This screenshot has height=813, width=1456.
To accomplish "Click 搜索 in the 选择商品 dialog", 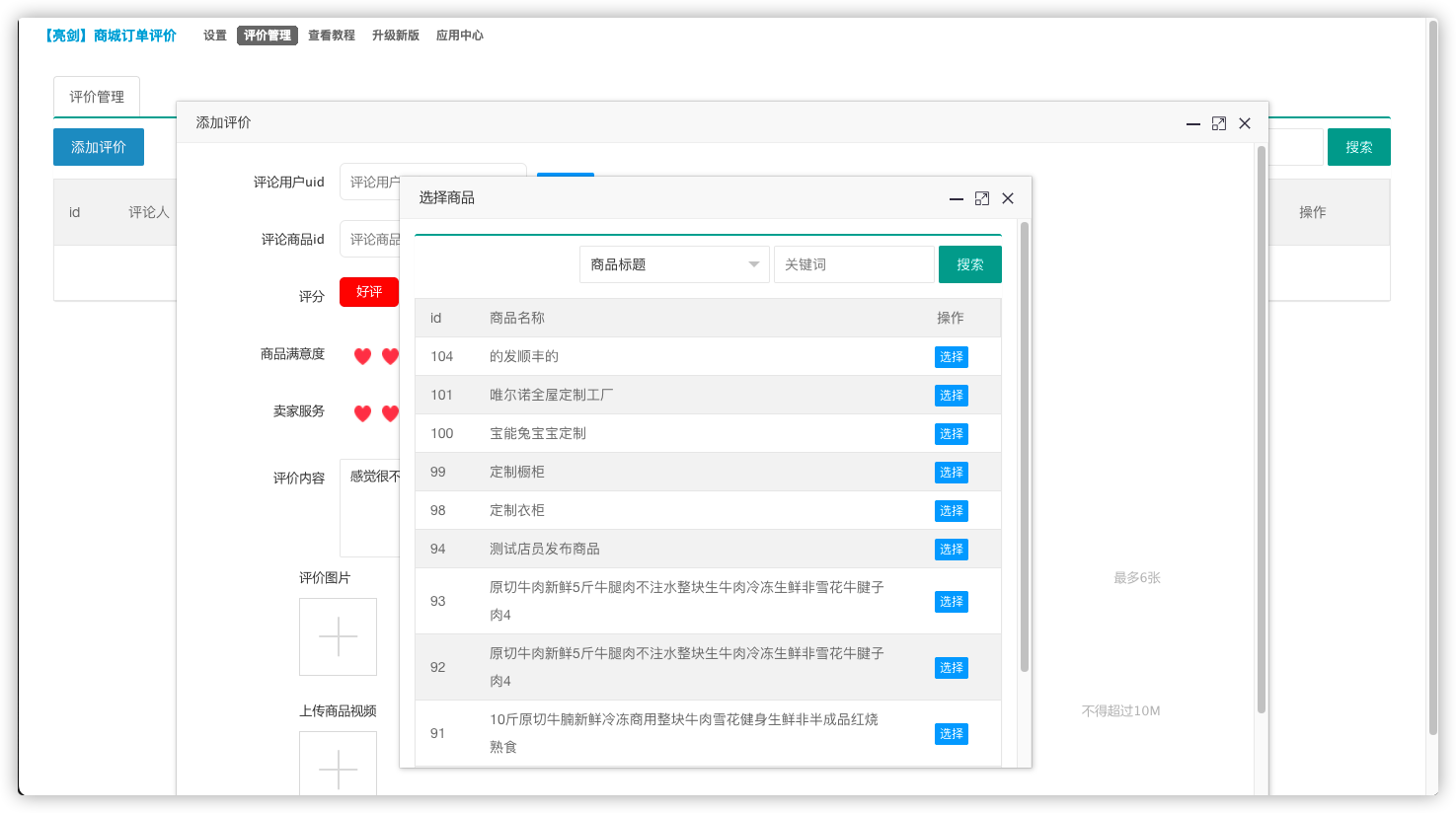I will (x=970, y=264).
